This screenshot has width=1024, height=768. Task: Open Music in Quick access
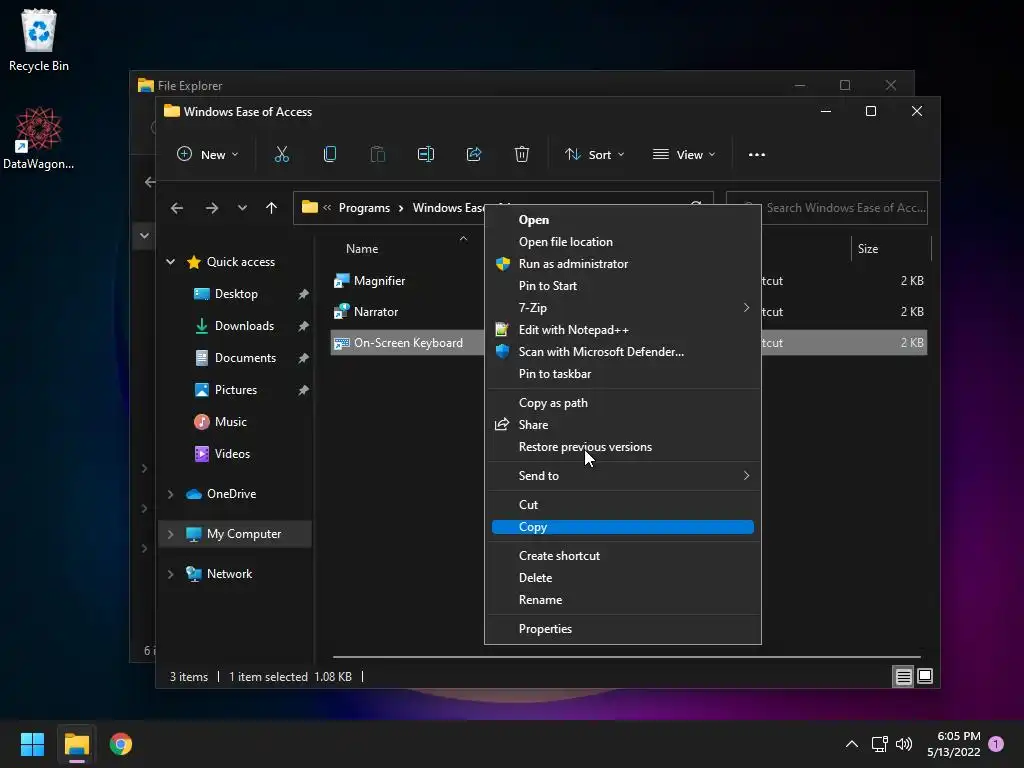click(x=221, y=422)
